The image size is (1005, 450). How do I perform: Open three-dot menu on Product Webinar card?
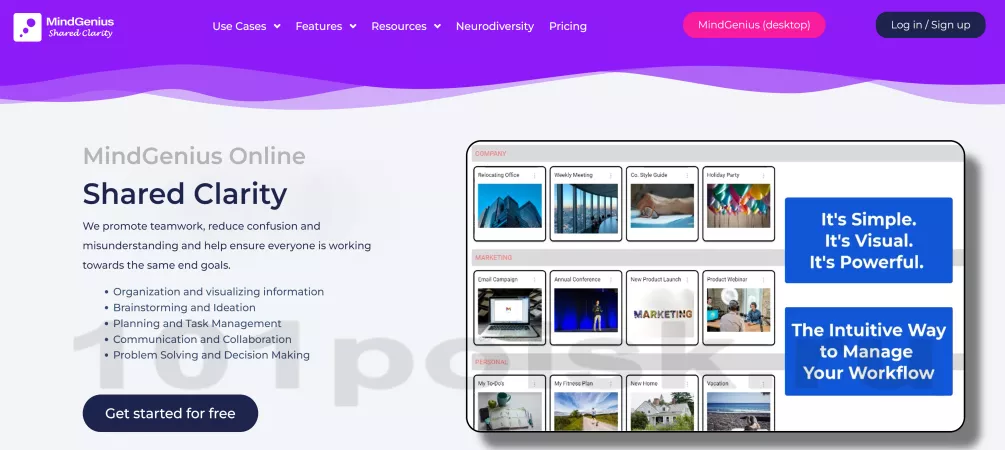coord(764,280)
